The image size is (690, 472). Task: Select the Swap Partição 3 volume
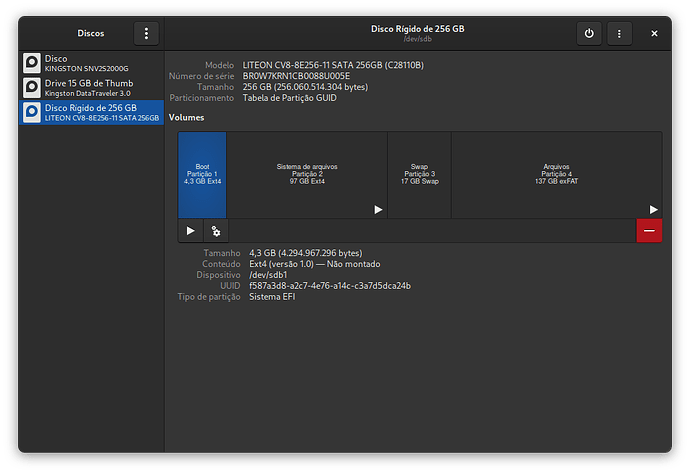click(x=419, y=175)
